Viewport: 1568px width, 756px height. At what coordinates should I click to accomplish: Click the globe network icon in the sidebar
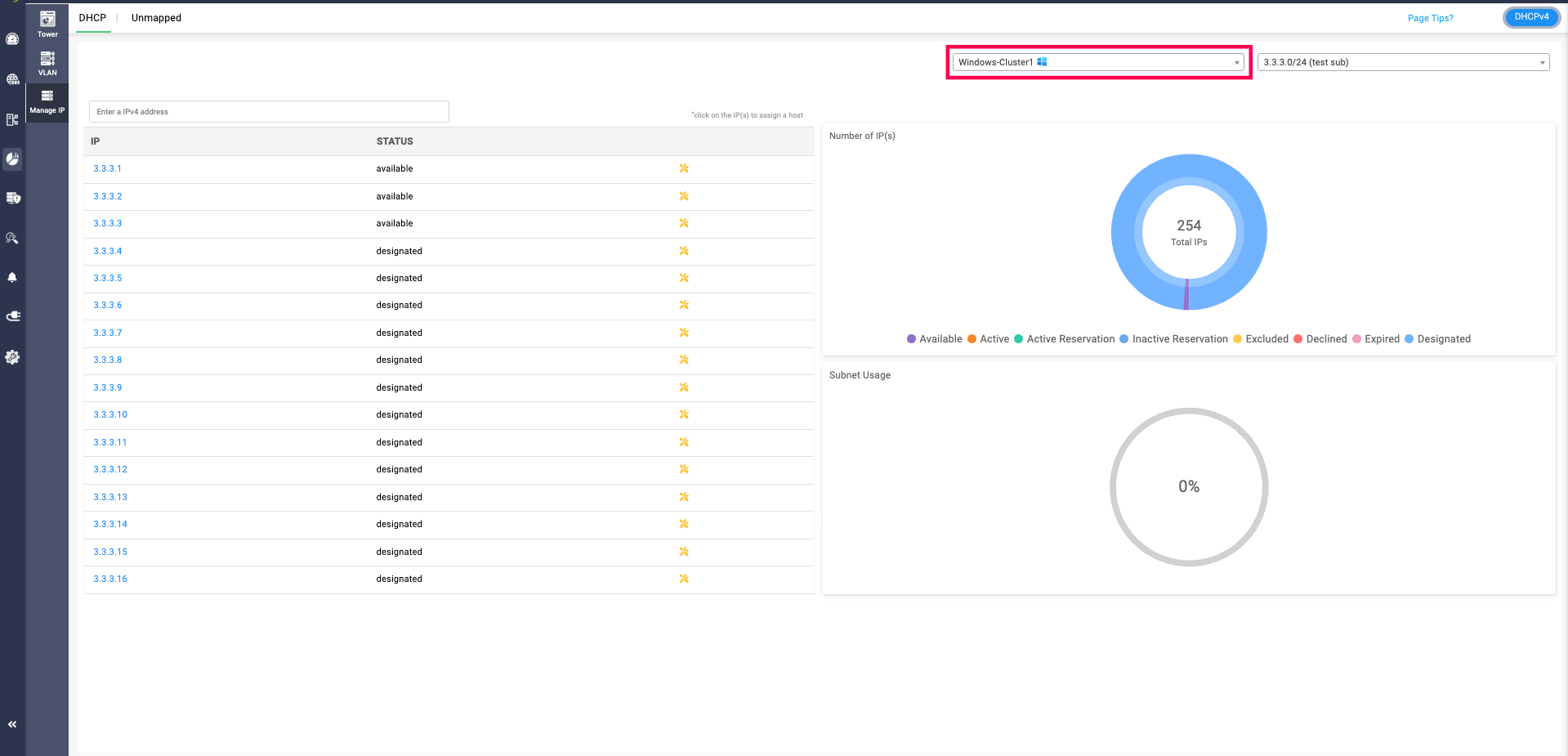12,79
